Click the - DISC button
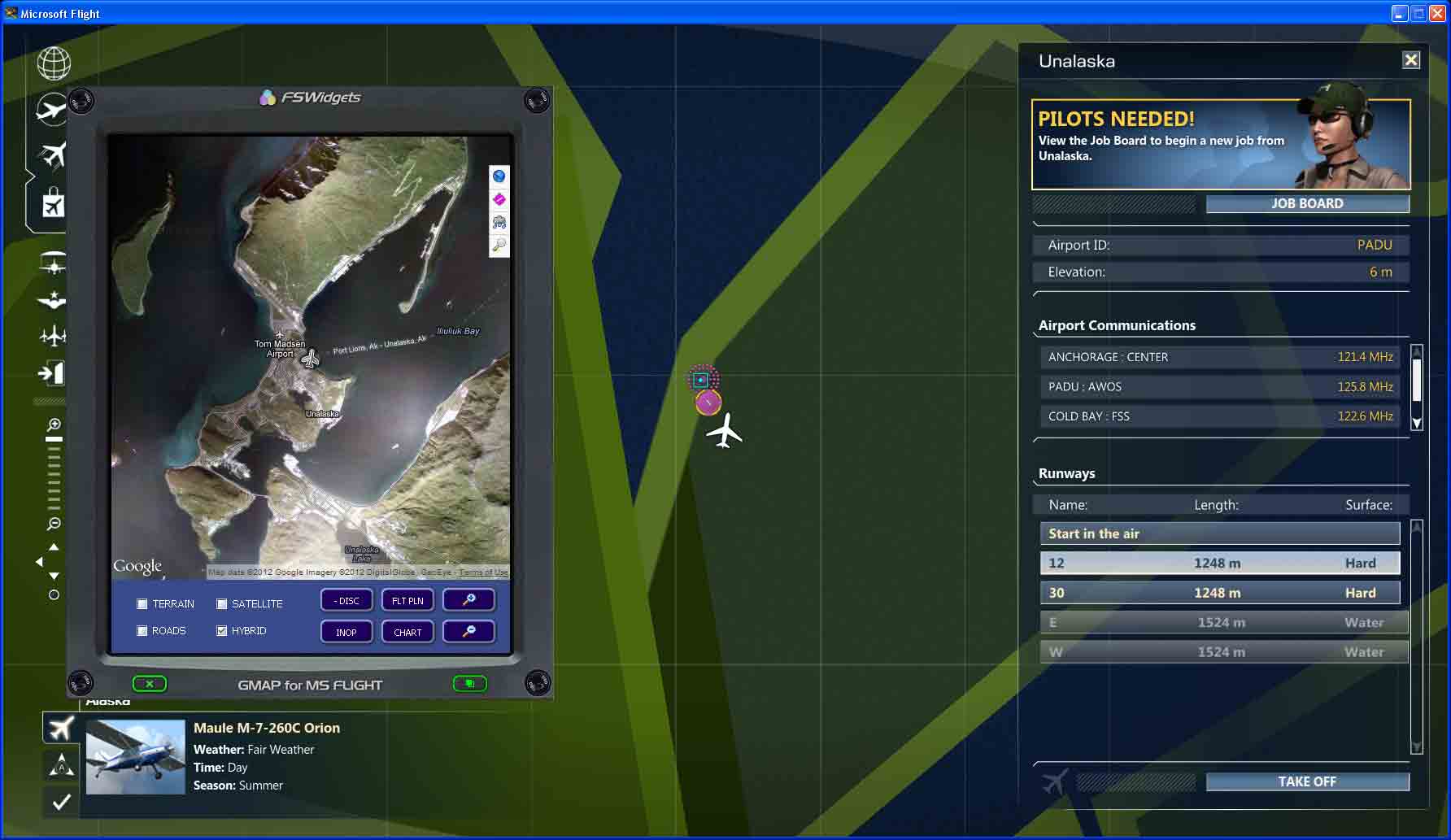Viewport: 1451px width, 840px height. tap(346, 600)
